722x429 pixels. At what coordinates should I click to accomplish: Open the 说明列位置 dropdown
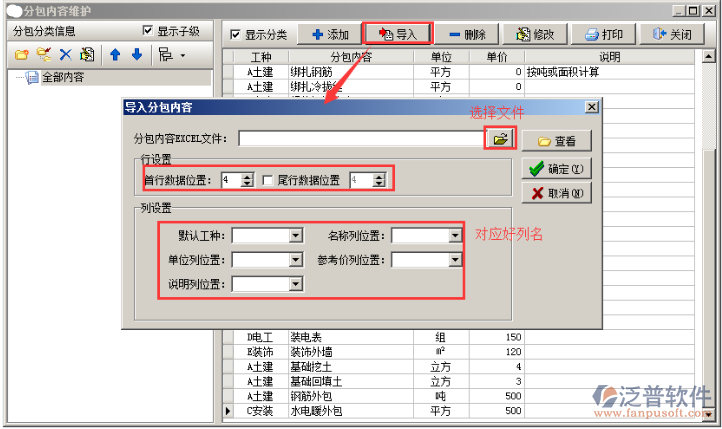pyautogui.click(x=296, y=284)
